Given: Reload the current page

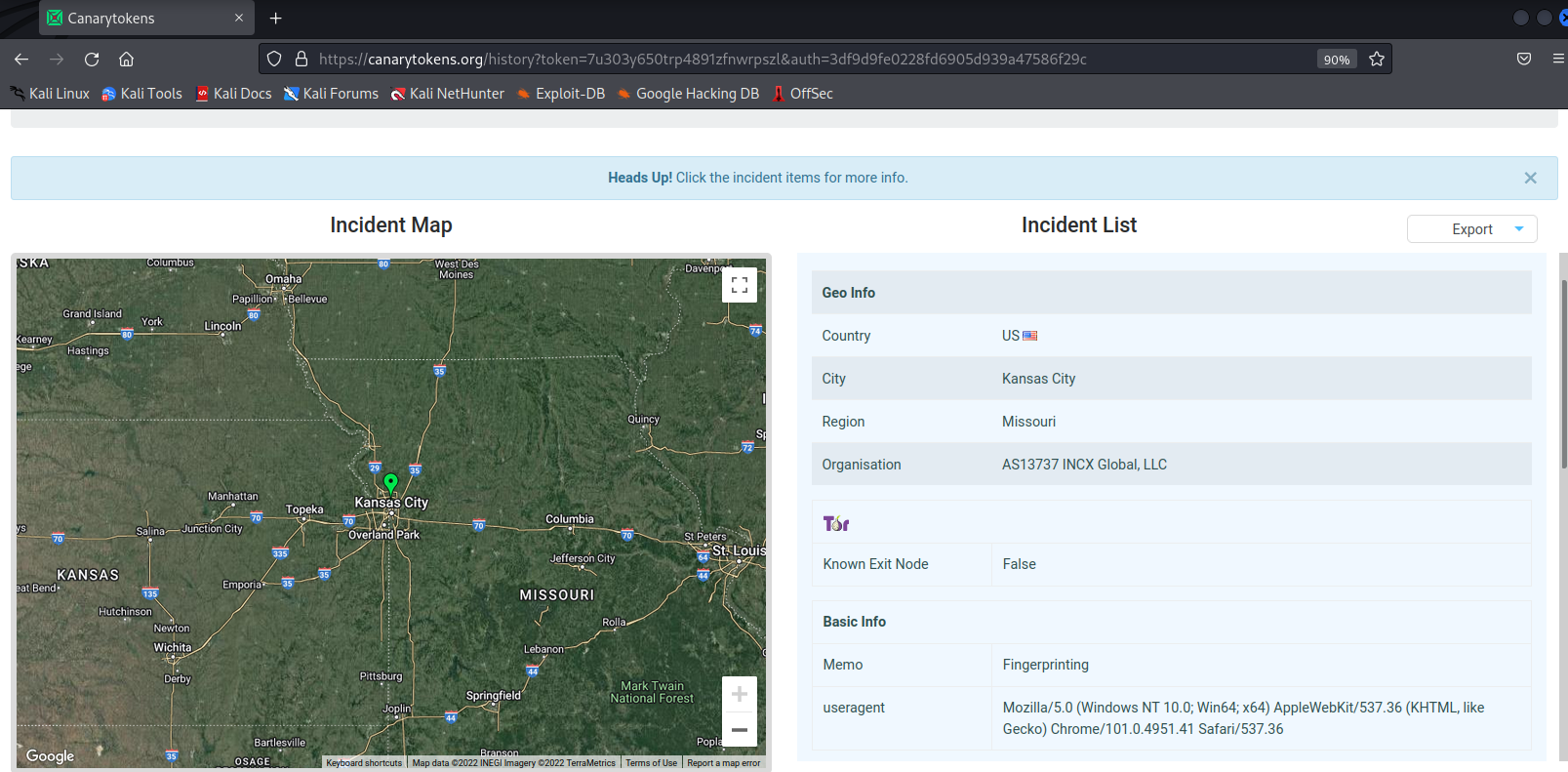Looking at the screenshot, I should click(92, 60).
